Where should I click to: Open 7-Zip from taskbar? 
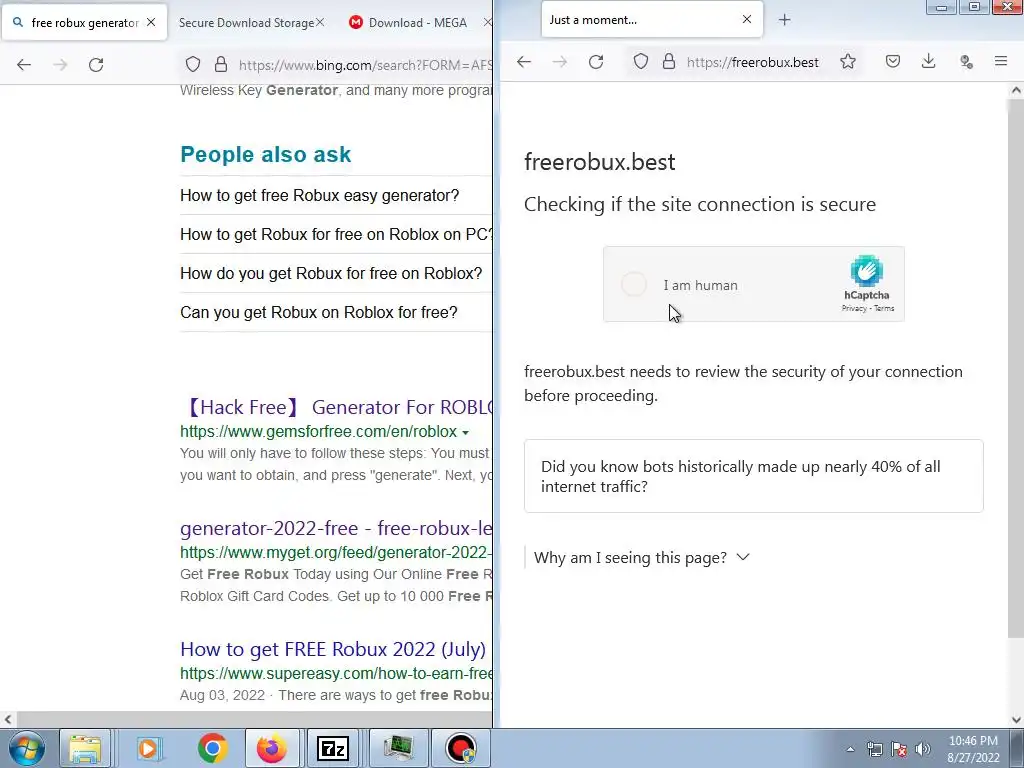tap(332, 748)
